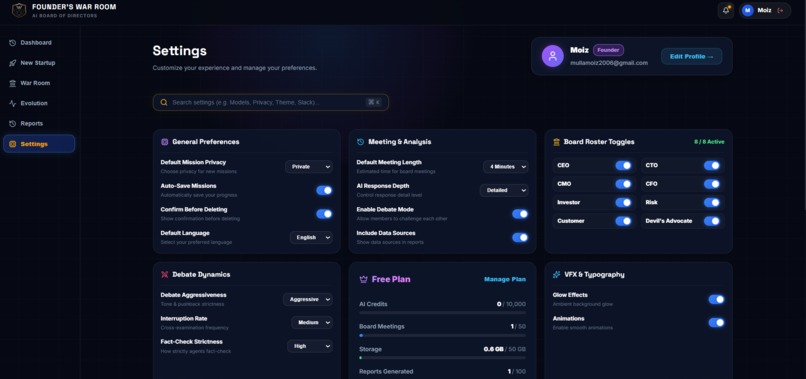Click the Reports Generated label
This screenshot has width=806, height=379.
pos(386,371)
